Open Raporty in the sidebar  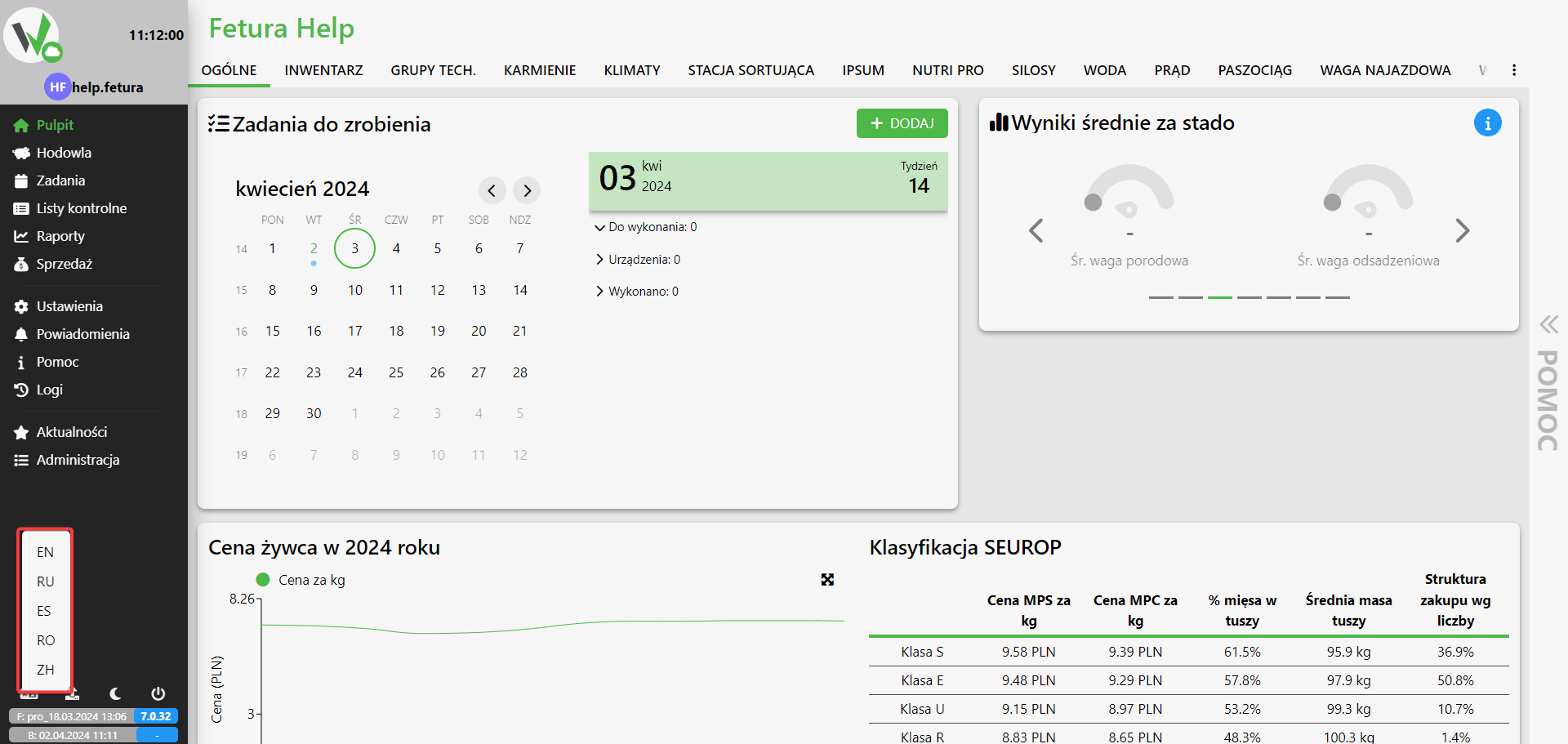[60, 236]
